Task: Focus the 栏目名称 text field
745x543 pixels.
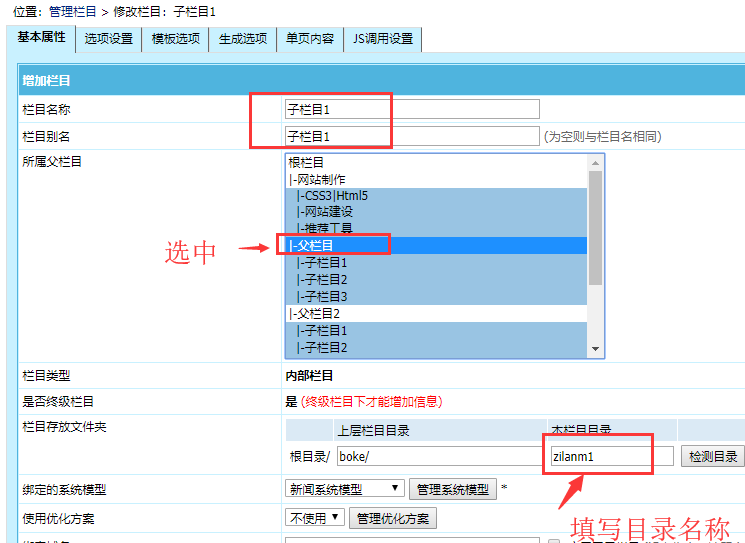Action: click(x=411, y=109)
